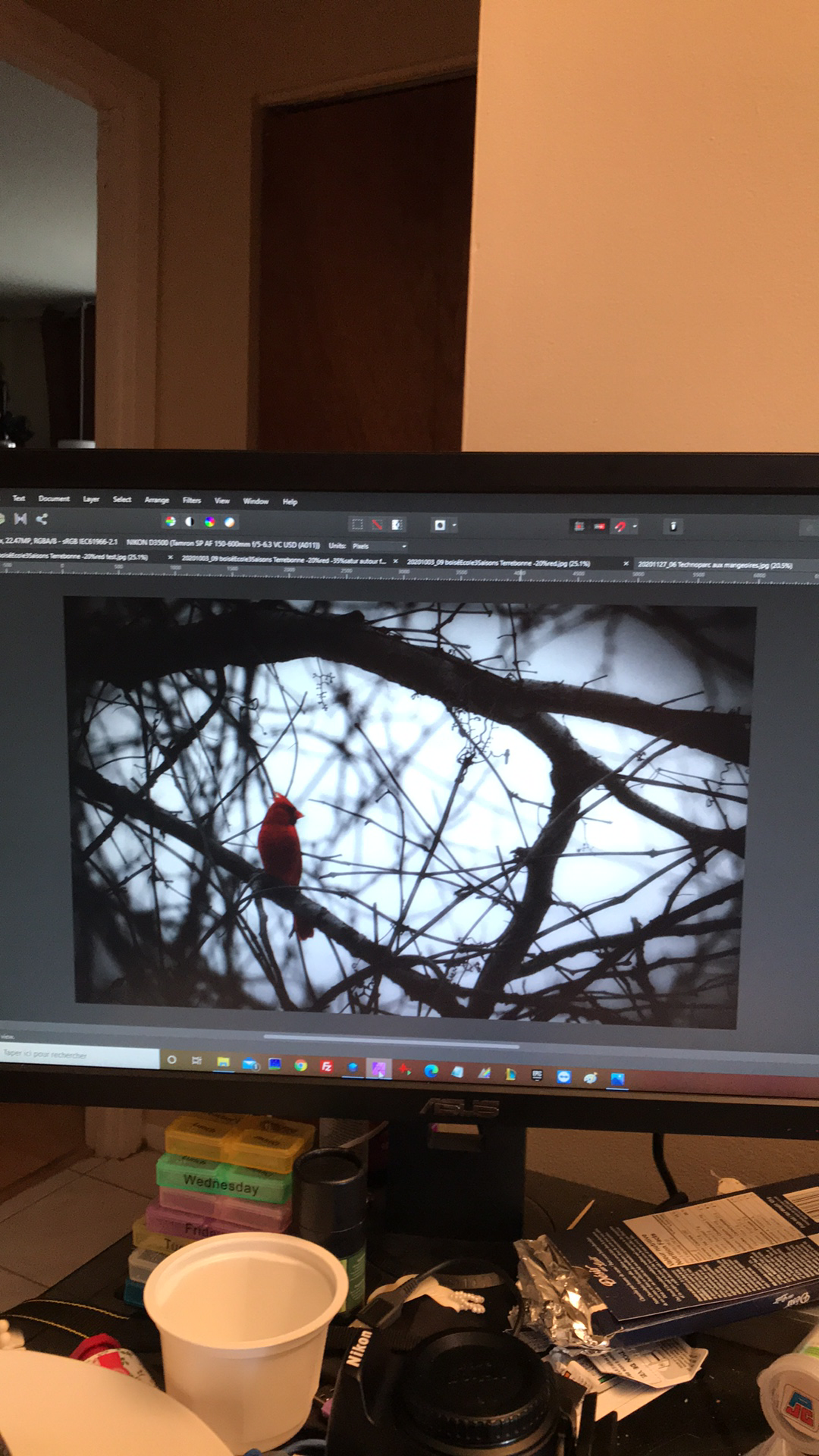Open the Snapping options dropdown arrow
This screenshot has width=819, height=1456.
(635, 527)
